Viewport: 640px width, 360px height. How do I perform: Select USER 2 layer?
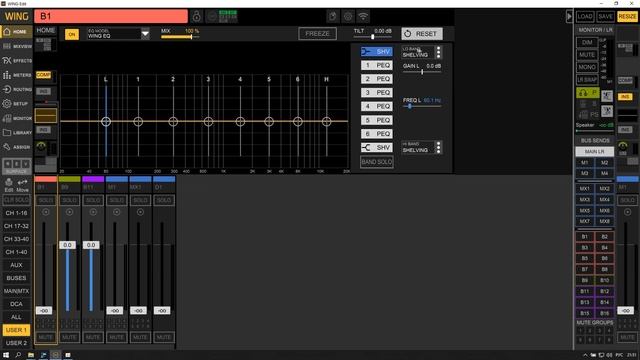pos(16,343)
